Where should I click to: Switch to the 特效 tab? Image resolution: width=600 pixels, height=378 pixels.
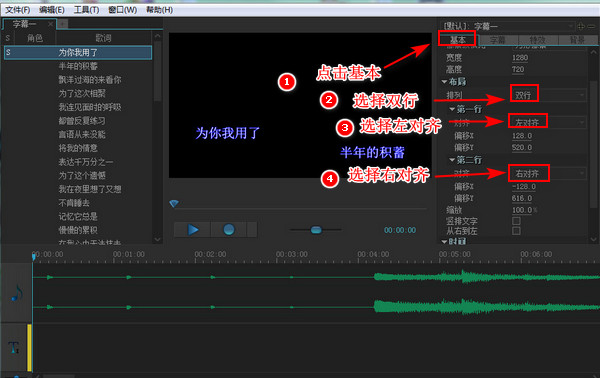(x=538, y=40)
